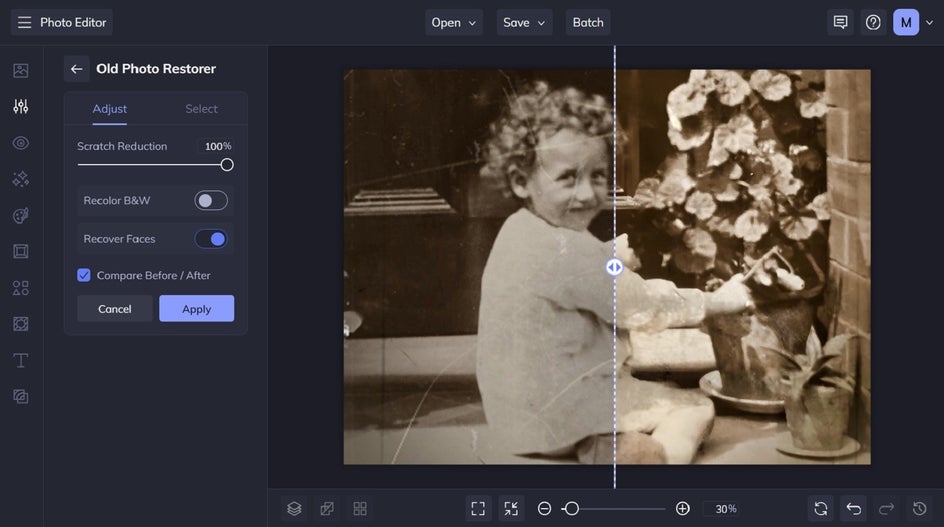Open the layers panel icon in bottom bar
Screen dimensions: 944x527
(x=294, y=508)
